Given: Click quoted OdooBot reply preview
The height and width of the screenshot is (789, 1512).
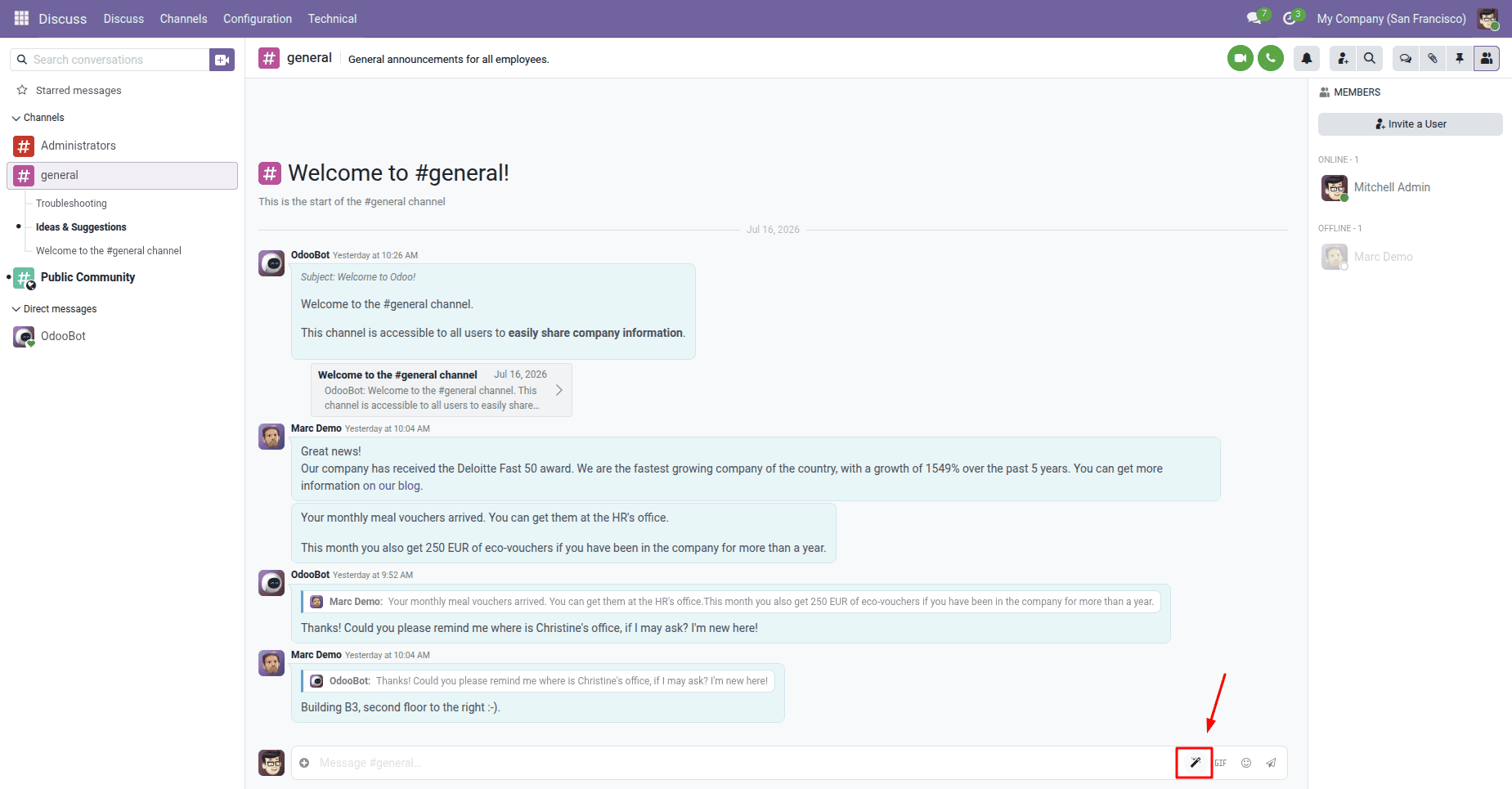Looking at the screenshot, I should pos(538,681).
